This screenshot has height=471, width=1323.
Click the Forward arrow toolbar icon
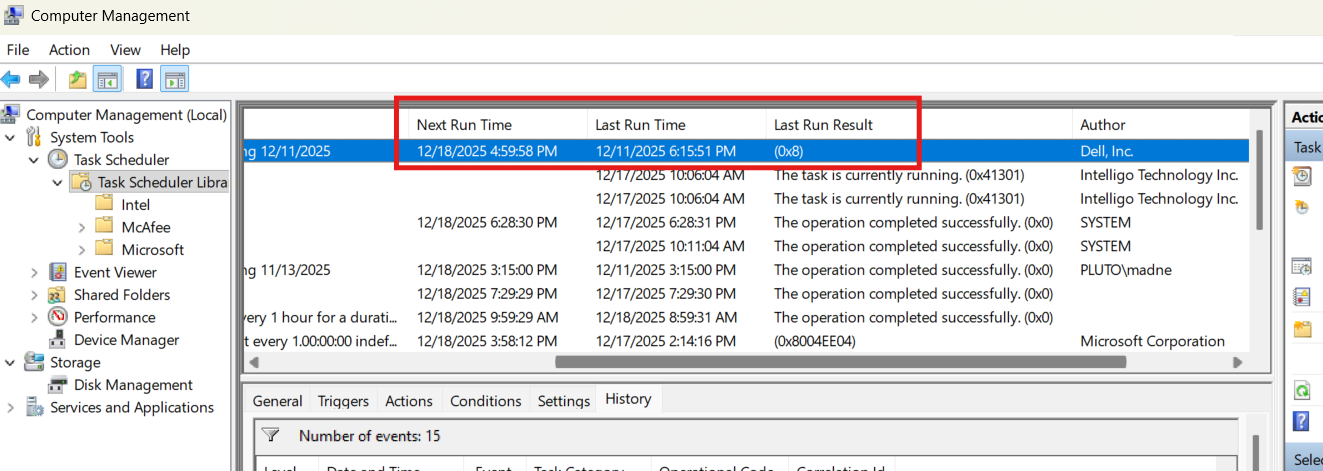(x=39, y=79)
